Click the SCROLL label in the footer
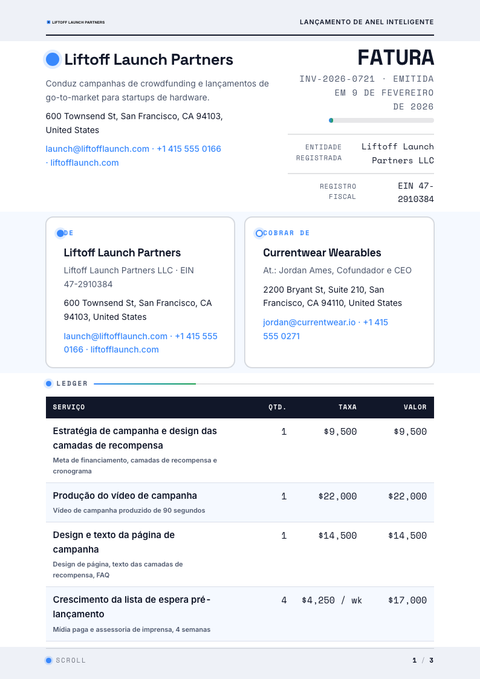Viewport: 480px width, 679px height. 71,660
